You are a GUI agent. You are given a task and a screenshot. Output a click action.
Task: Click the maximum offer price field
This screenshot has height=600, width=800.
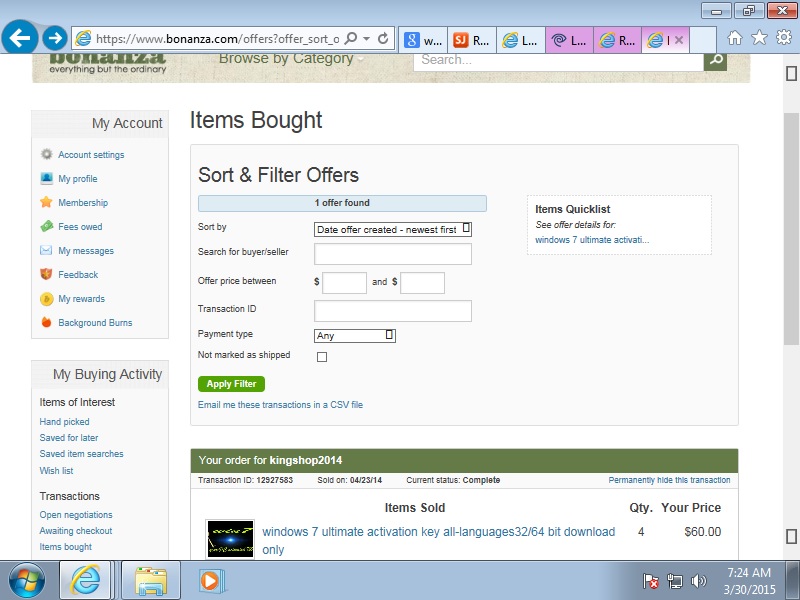(x=422, y=283)
